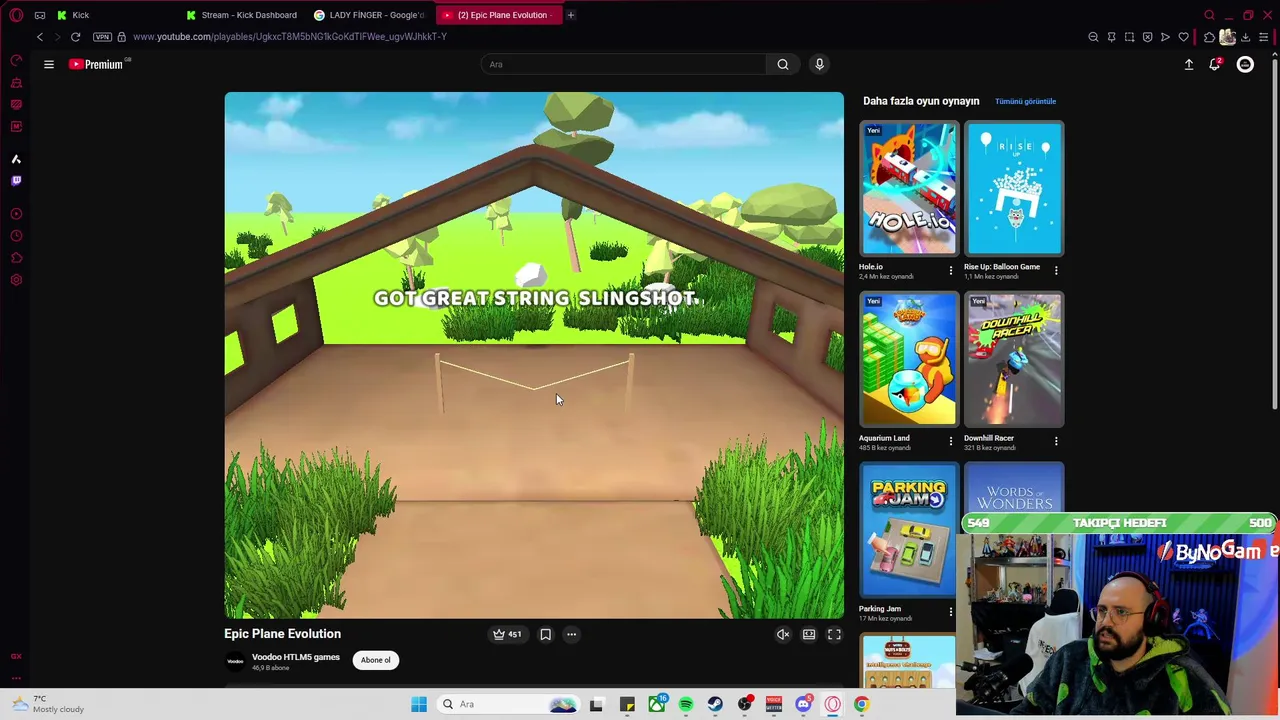Open YouTube notifications bell
The image size is (1280, 720).
[x=1215, y=64]
